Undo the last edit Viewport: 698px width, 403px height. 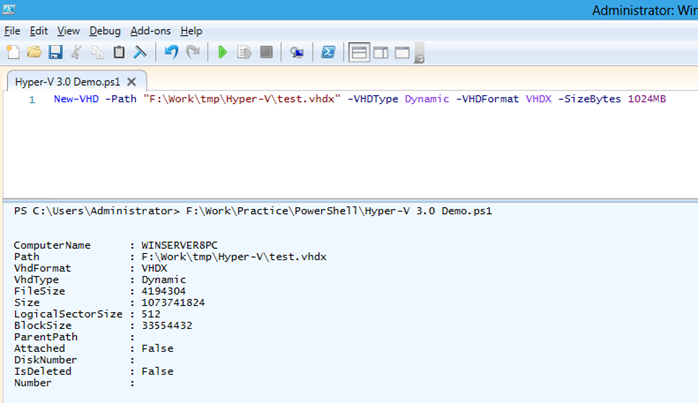[171, 52]
